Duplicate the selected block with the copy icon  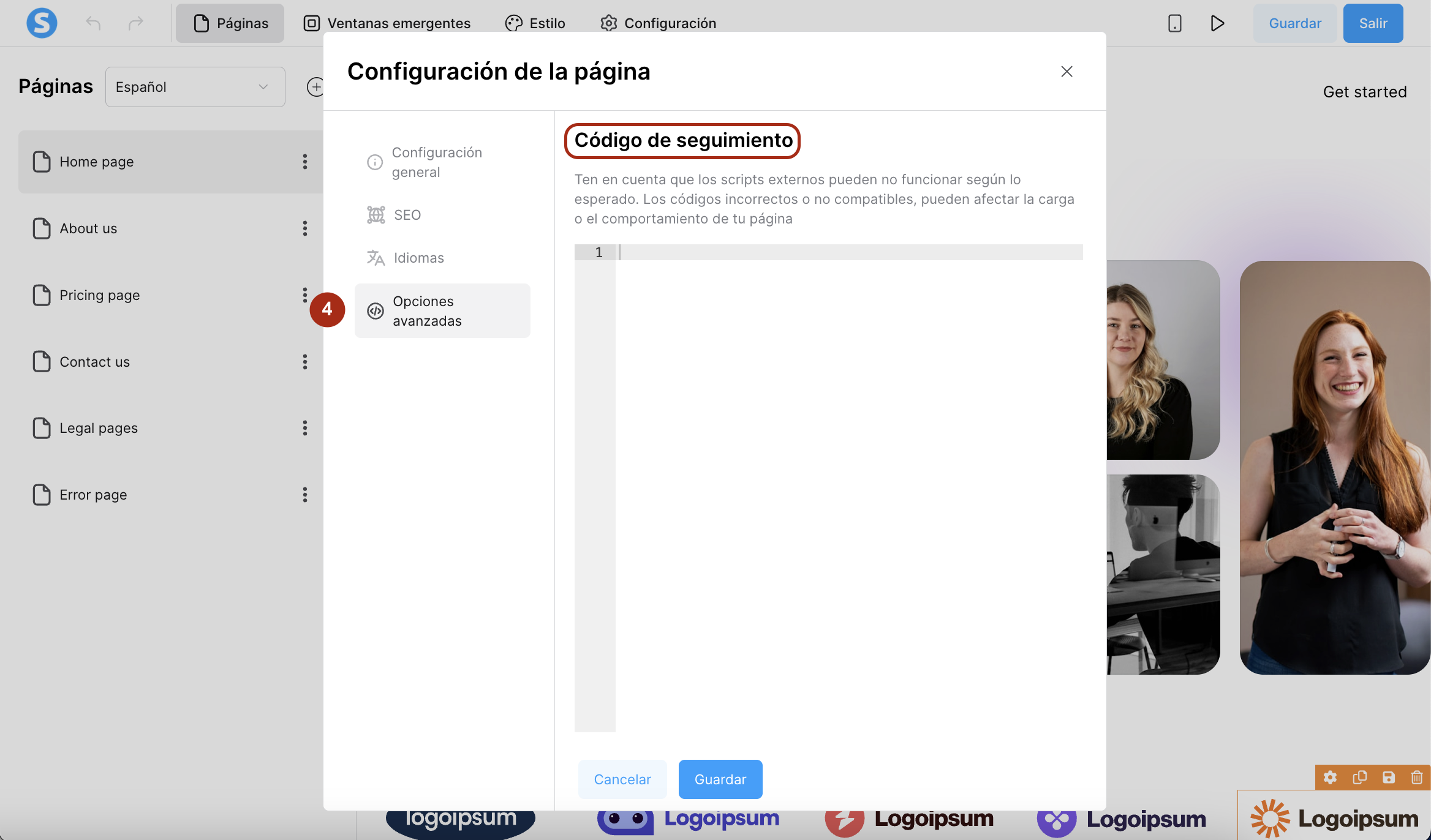tap(1359, 778)
